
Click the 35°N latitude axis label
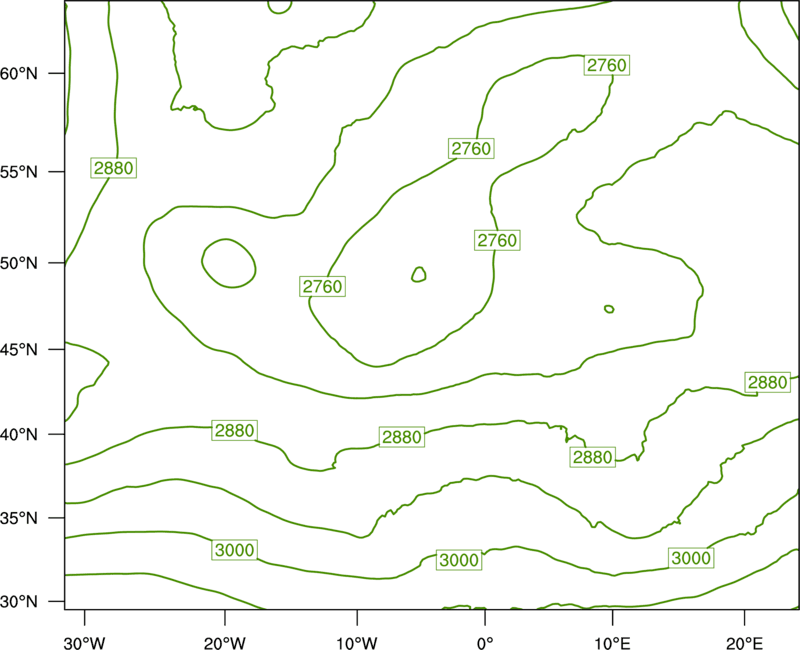(x=19, y=518)
